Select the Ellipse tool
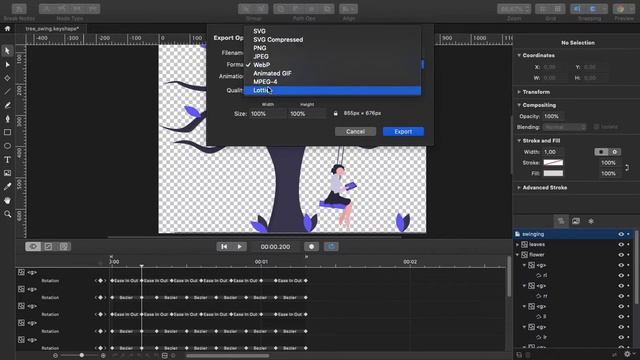This screenshot has width=640, height=360. [x=7, y=146]
